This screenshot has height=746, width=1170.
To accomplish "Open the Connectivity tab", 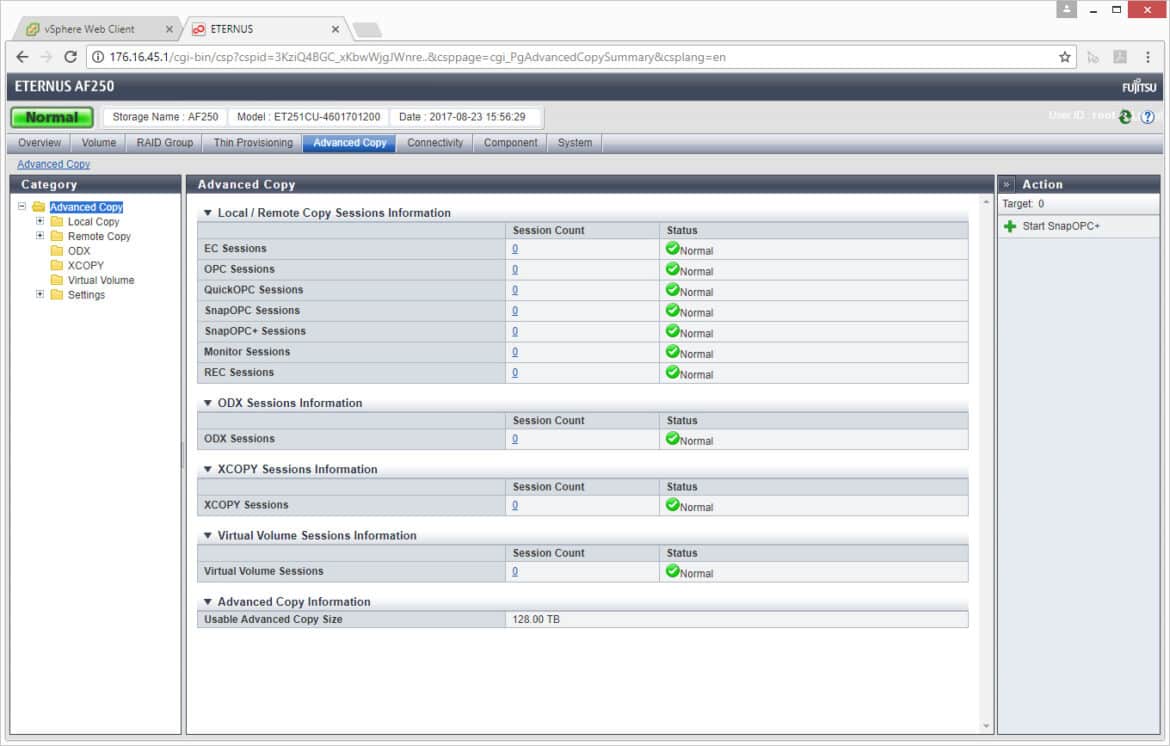I will click(x=435, y=142).
